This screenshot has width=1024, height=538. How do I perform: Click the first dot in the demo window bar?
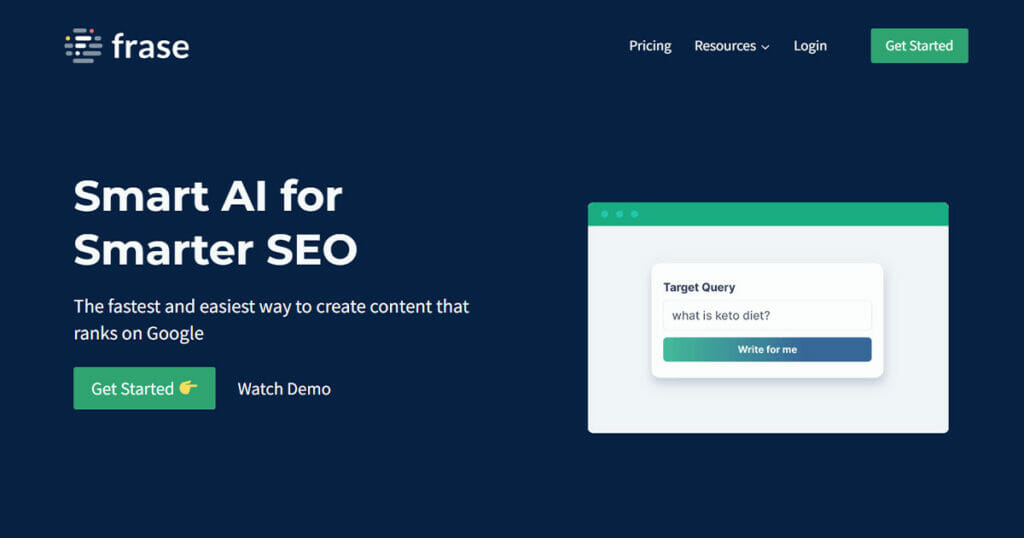pos(603,214)
